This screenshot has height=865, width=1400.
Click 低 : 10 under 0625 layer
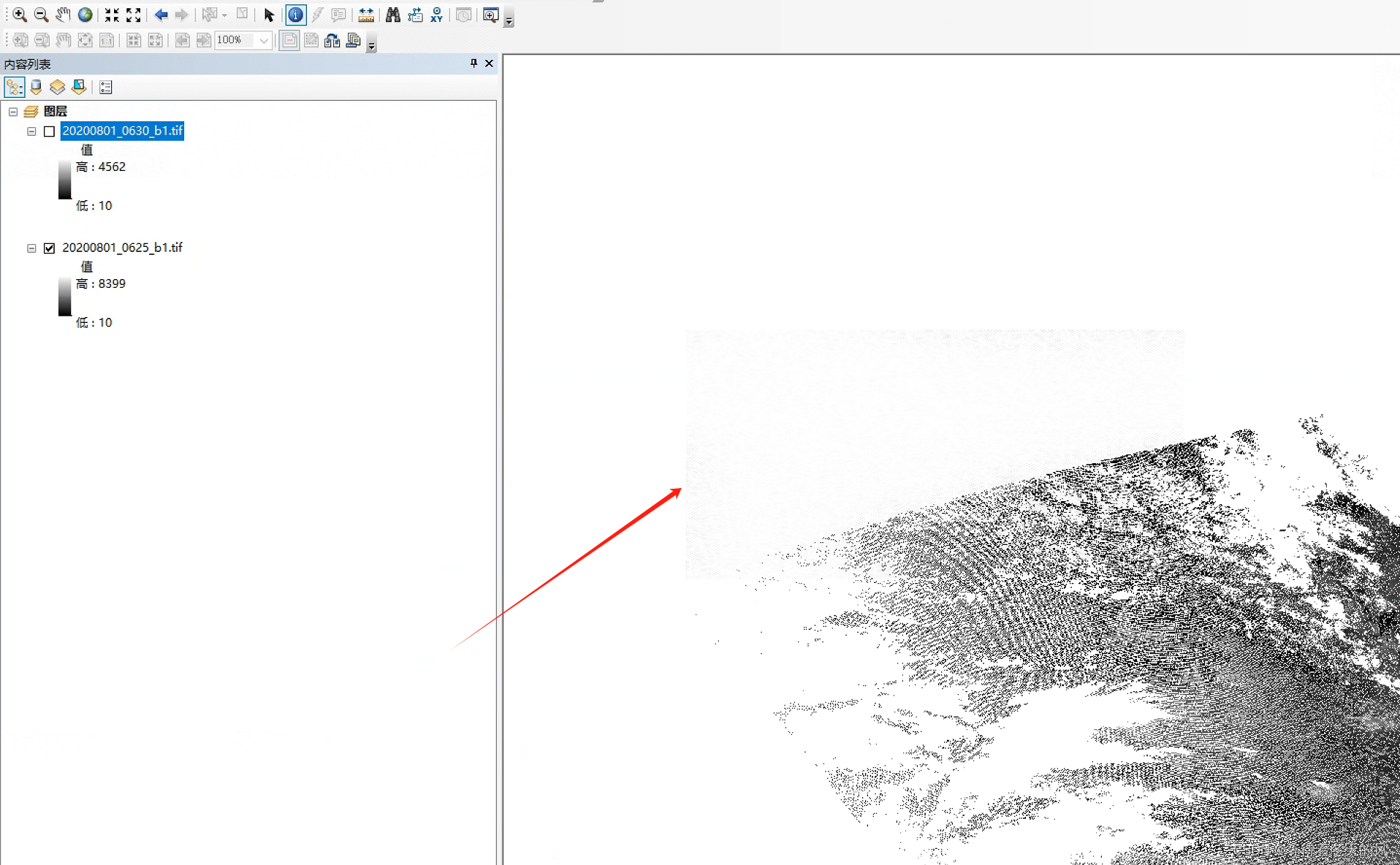tap(94, 322)
